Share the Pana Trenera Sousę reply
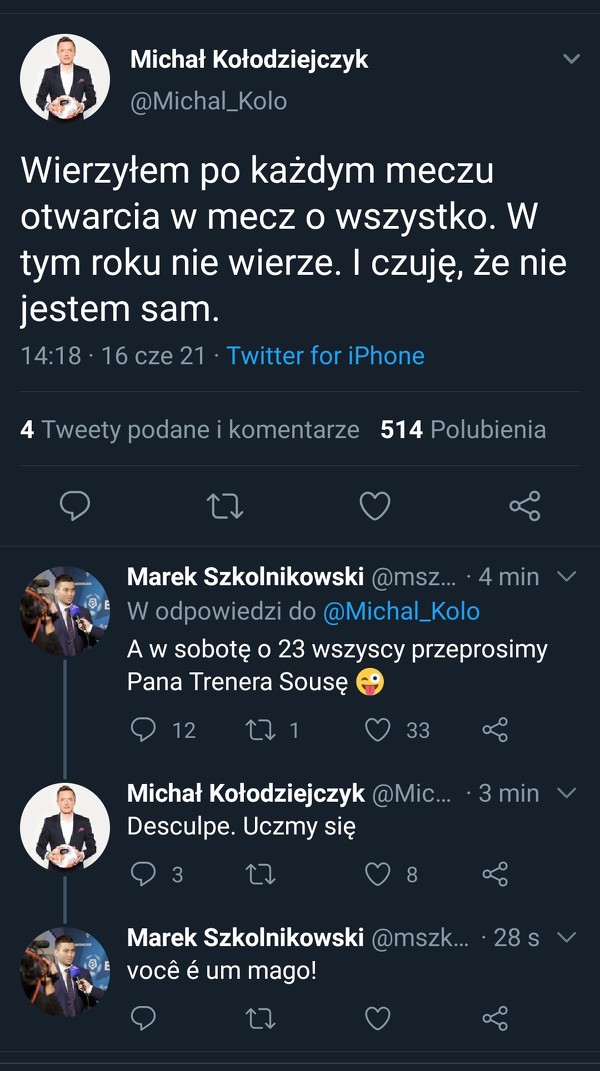The height and width of the screenshot is (1071, 600). (x=495, y=730)
